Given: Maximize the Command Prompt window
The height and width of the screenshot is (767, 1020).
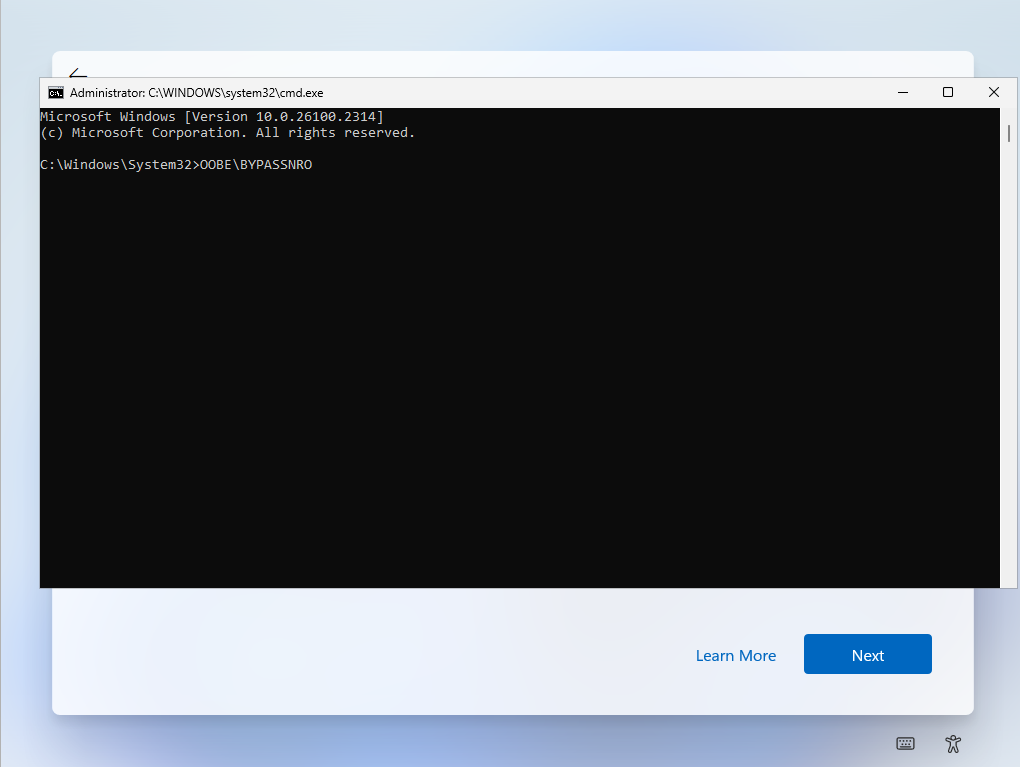Looking at the screenshot, I should click(948, 92).
